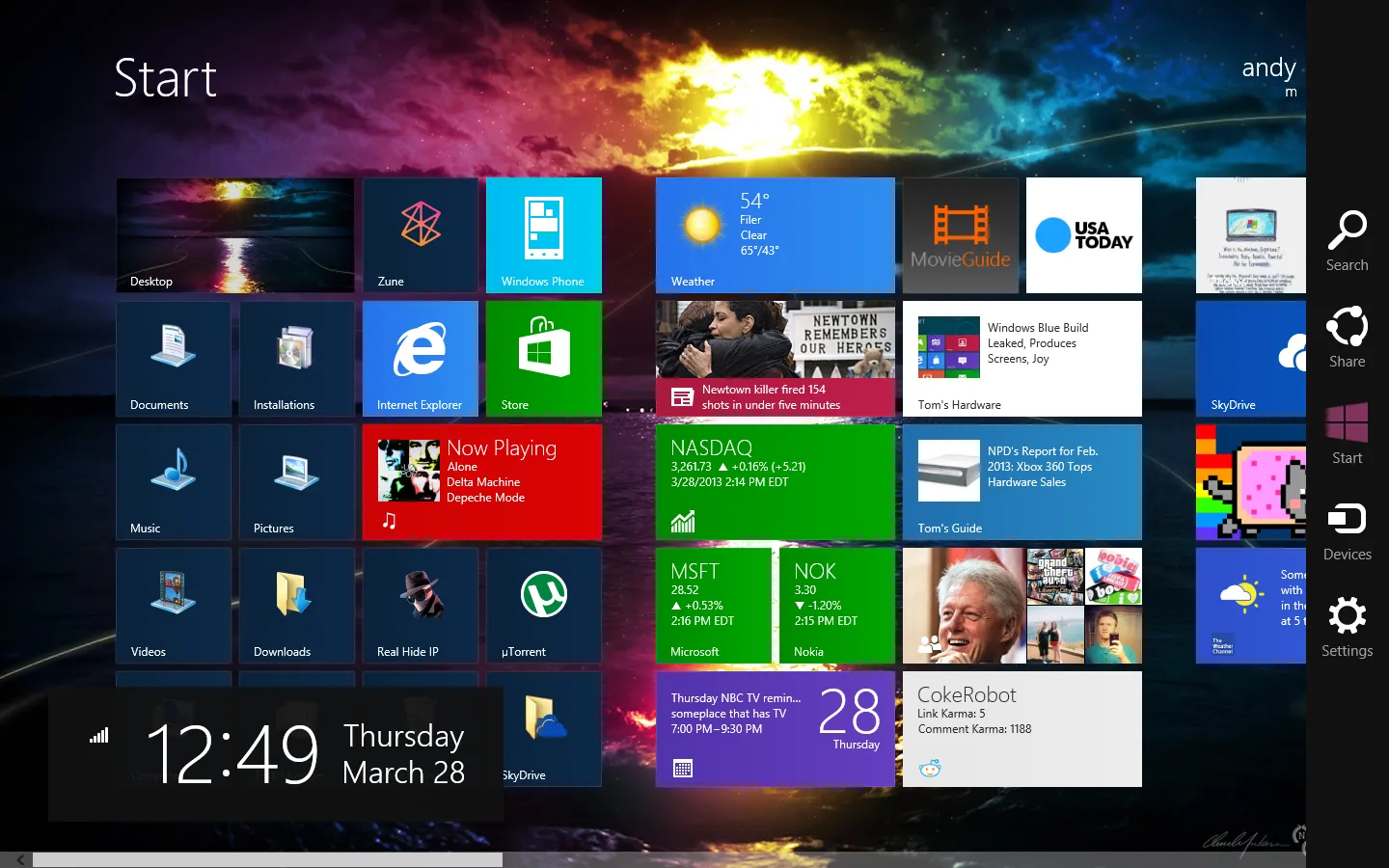Screen dimensions: 1389x868
Task: Launch the µTorrent tile
Action: (544, 606)
